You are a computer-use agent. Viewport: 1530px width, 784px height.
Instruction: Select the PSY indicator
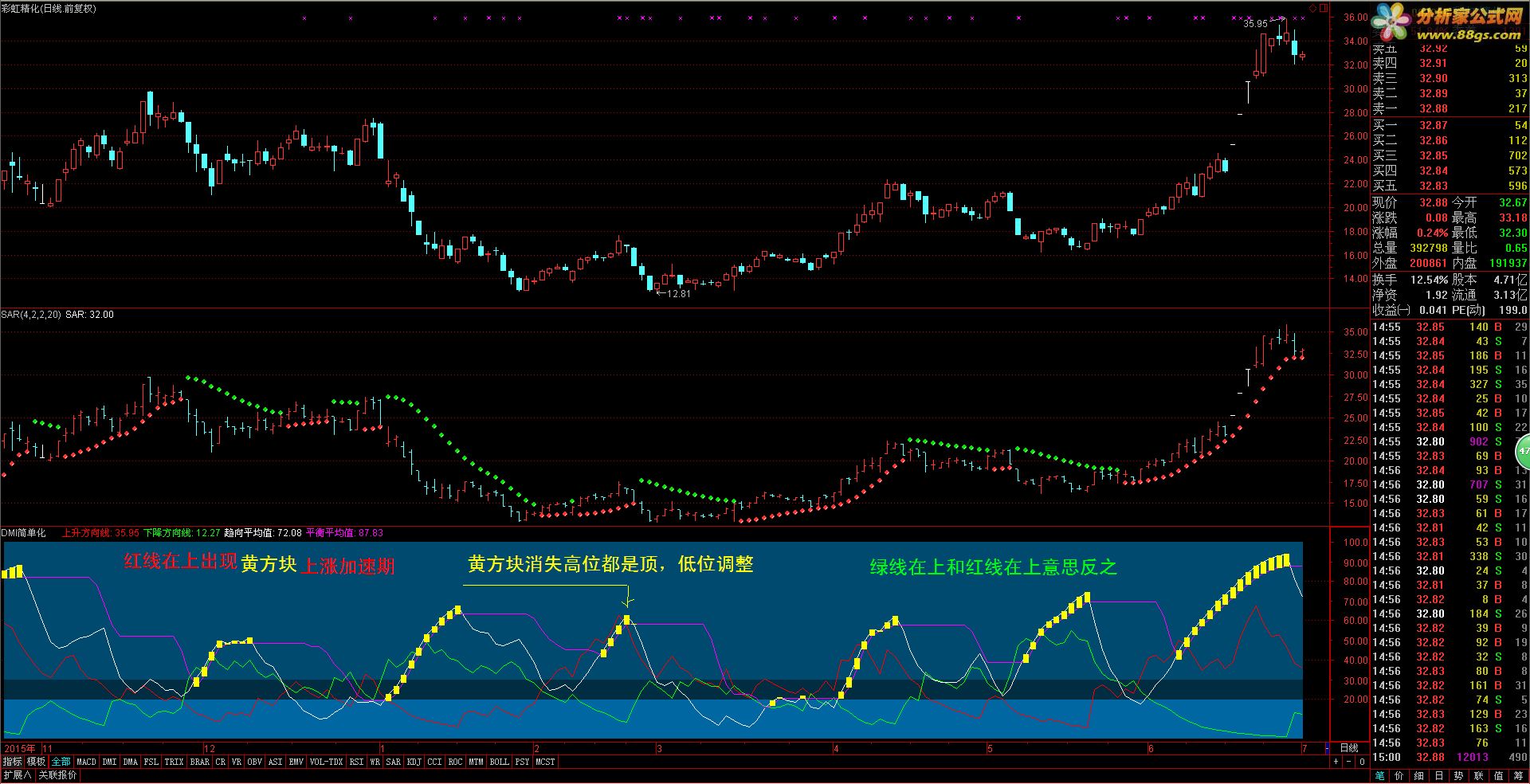(x=522, y=762)
